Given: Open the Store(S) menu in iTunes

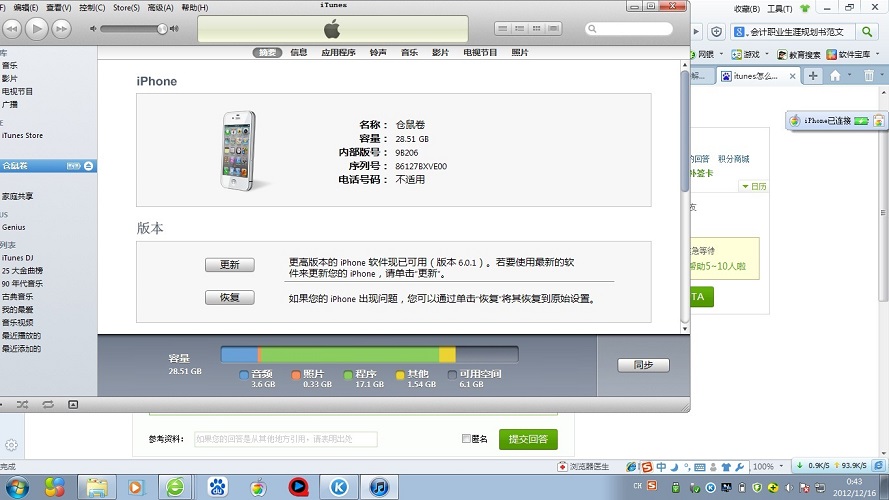Looking at the screenshot, I should pos(126,7).
